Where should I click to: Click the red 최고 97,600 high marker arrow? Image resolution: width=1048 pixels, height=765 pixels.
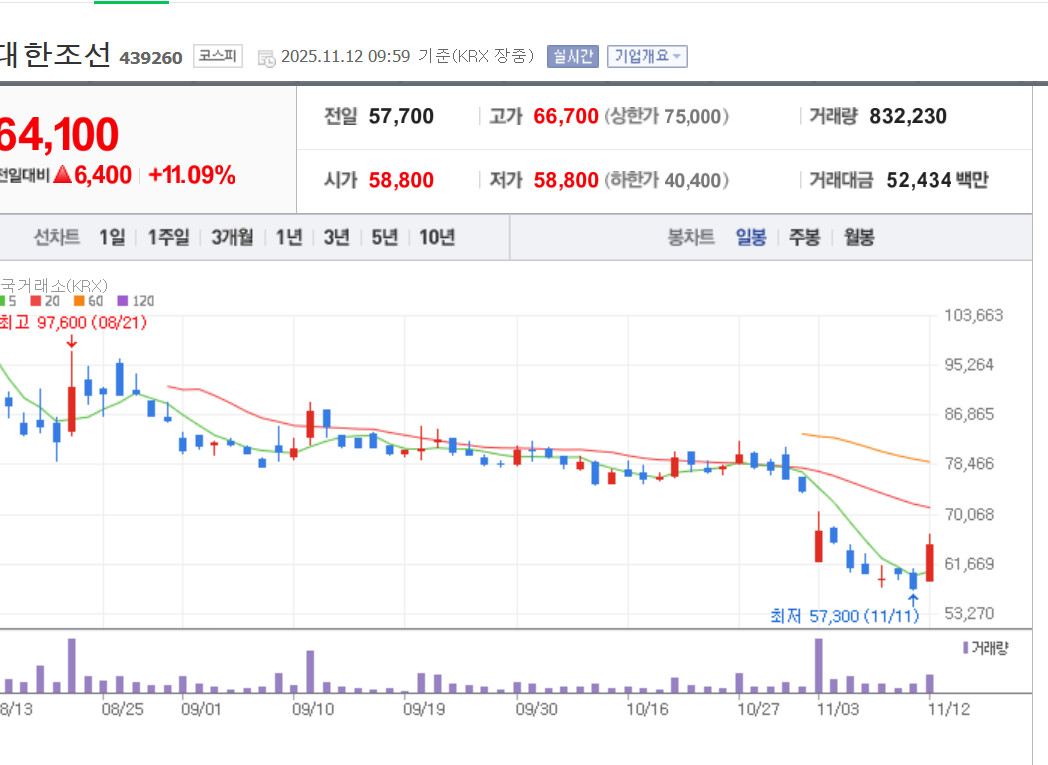pos(72,341)
